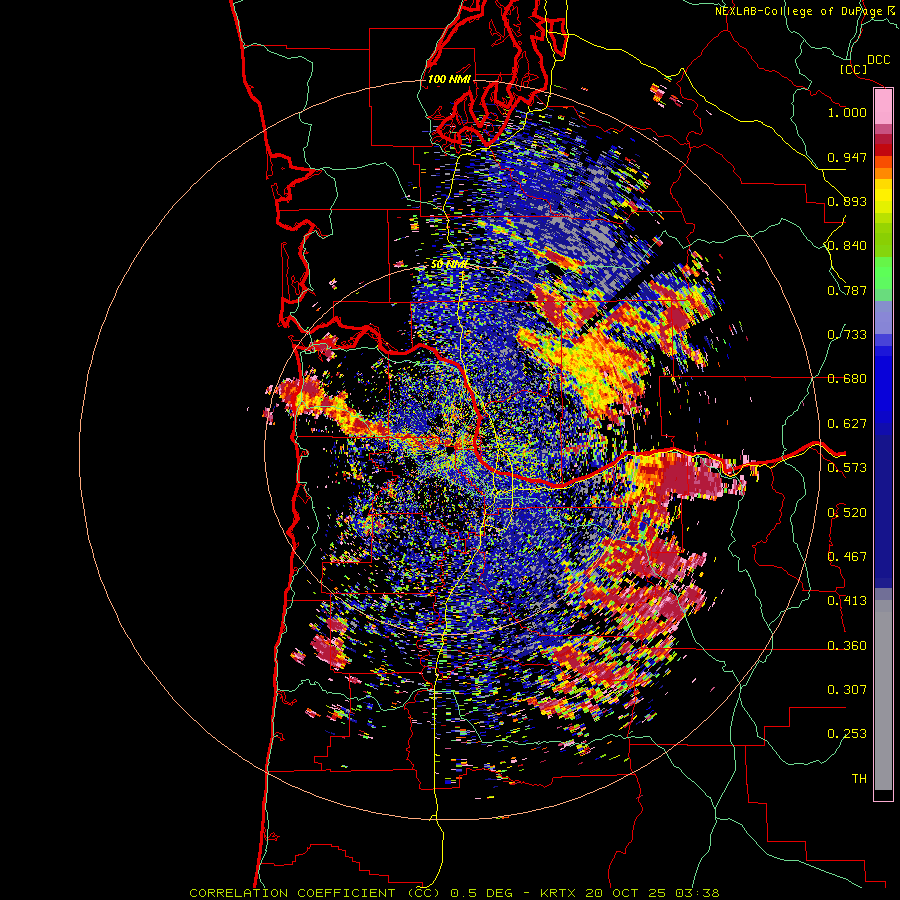
Task: Click the 03:38 timestamp in caption
Action: click(699, 893)
